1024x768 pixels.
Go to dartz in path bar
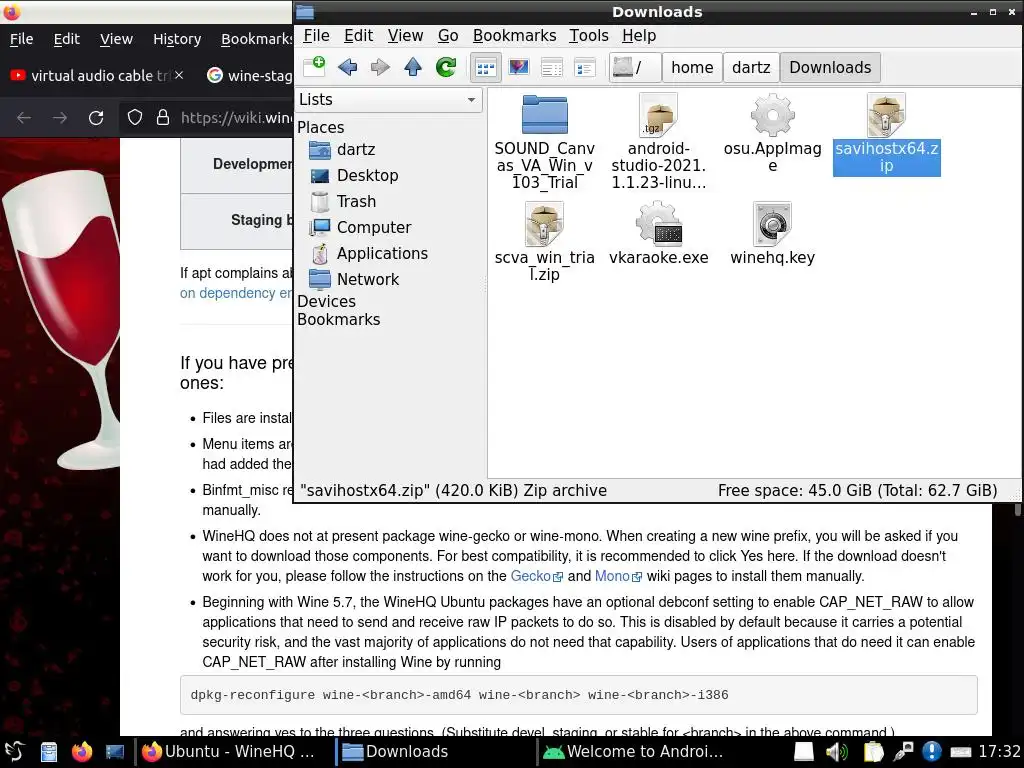751,67
